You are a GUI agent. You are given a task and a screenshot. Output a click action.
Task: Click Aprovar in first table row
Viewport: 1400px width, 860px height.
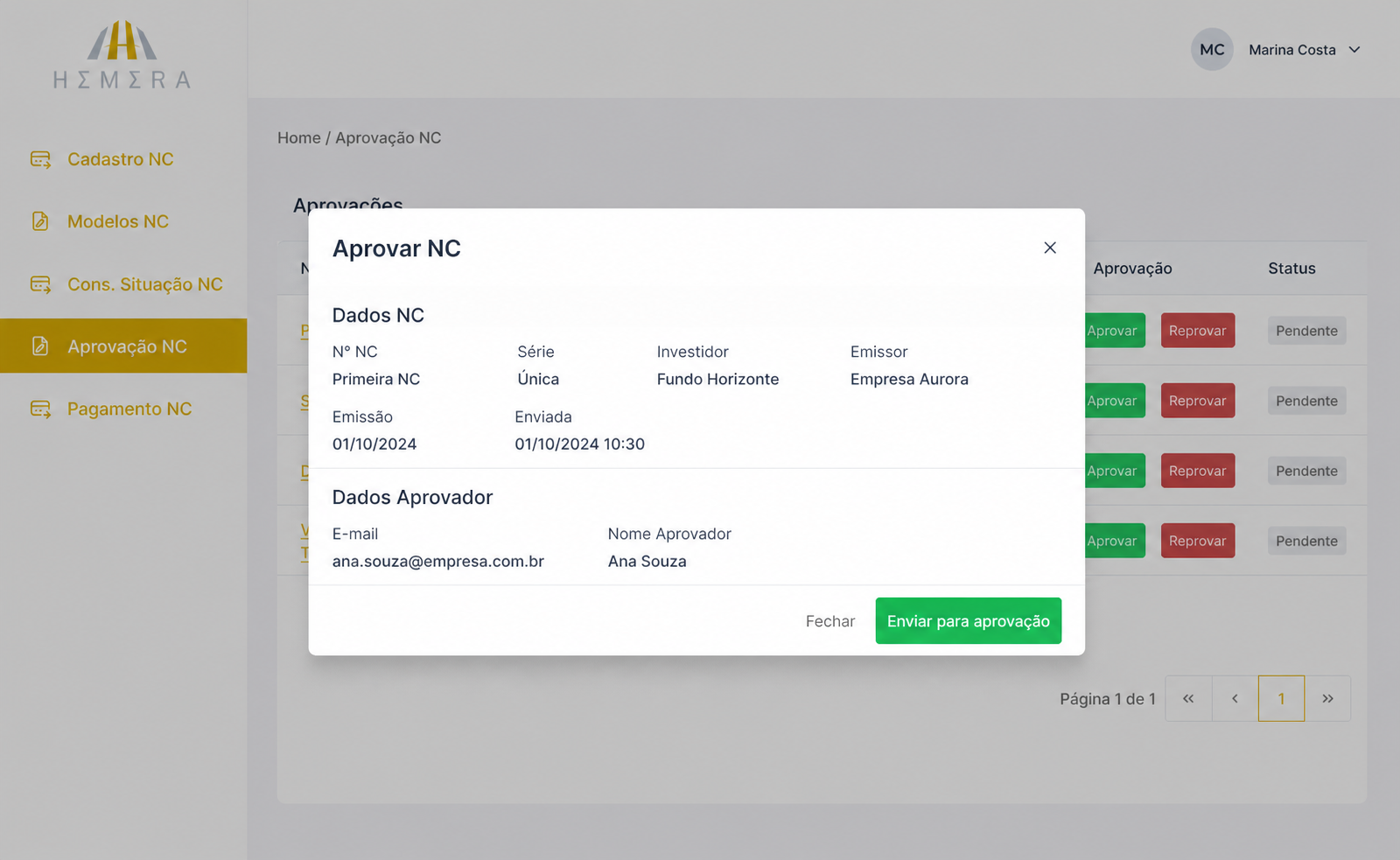pyautogui.click(x=1115, y=331)
